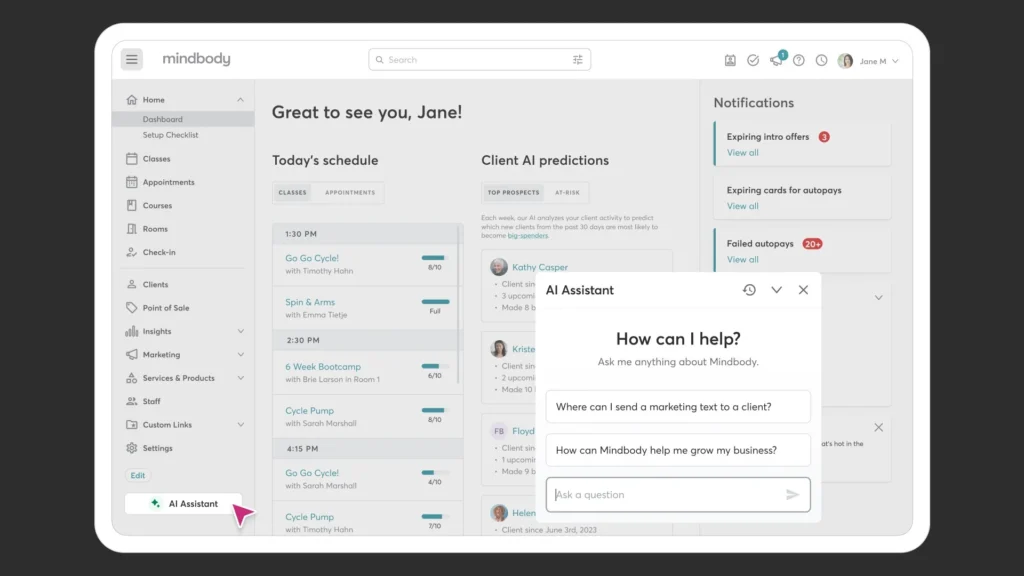
Task: Switch to the Appointments schedule tab
Action: 350,193
